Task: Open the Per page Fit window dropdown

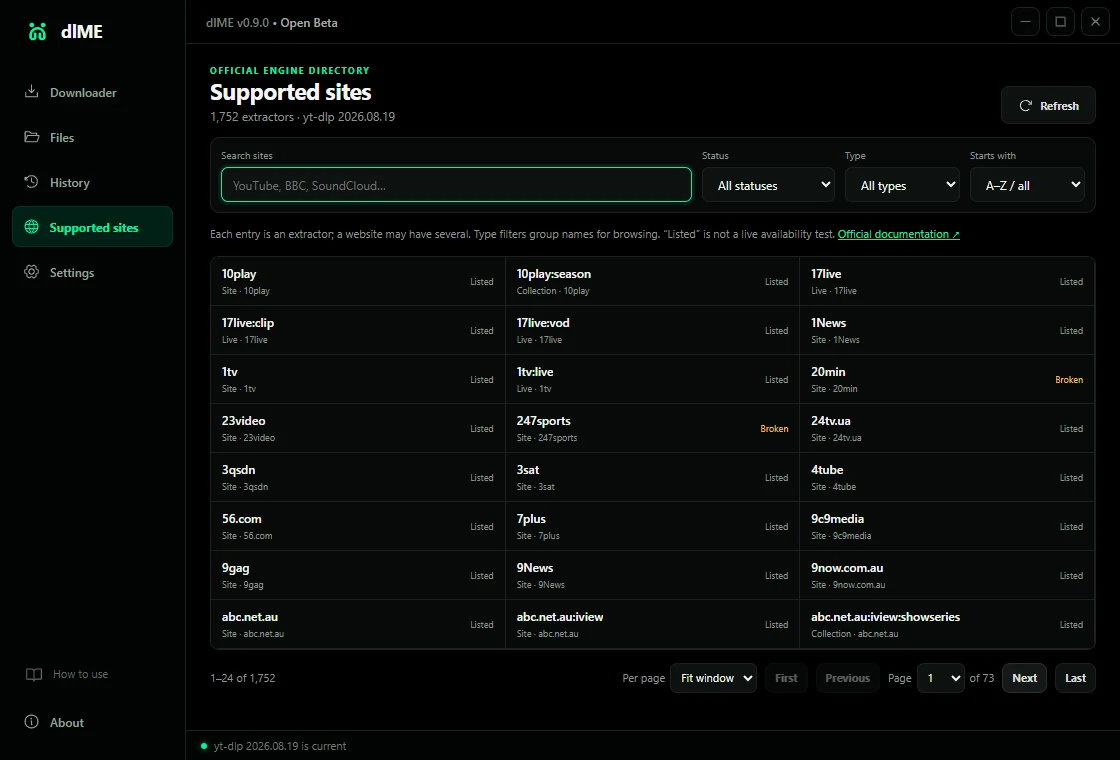Action: point(713,678)
